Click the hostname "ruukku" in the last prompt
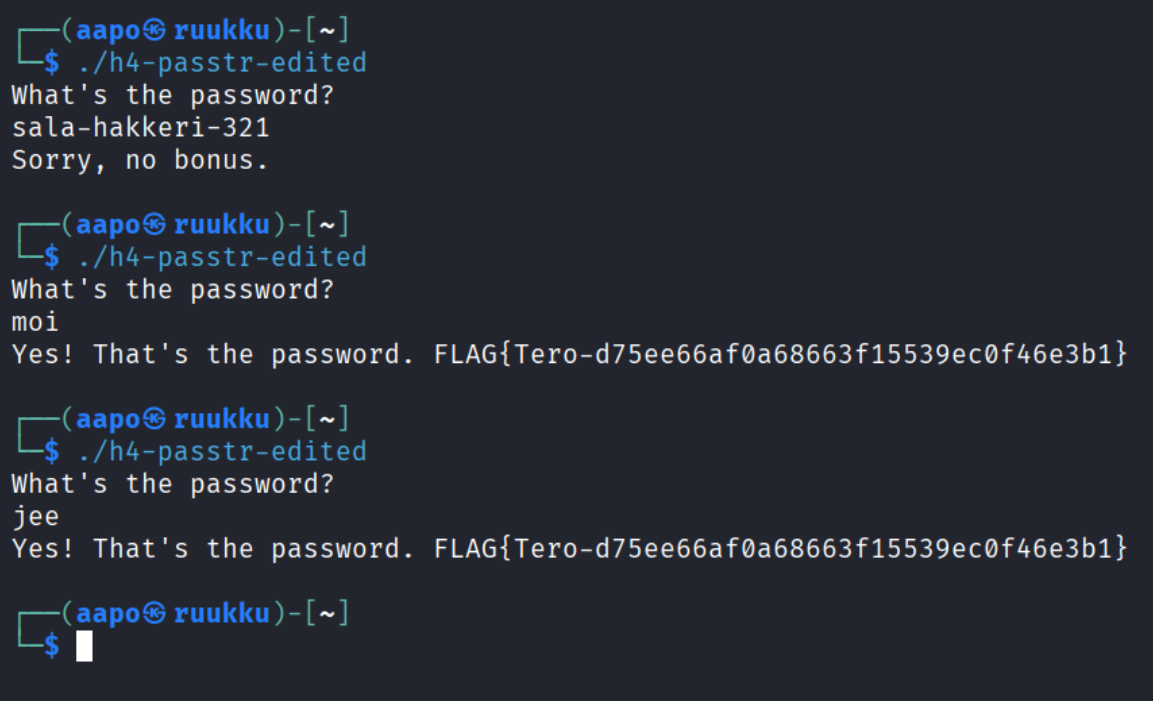Image resolution: width=1153 pixels, height=701 pixels. (x=222, y=613)
